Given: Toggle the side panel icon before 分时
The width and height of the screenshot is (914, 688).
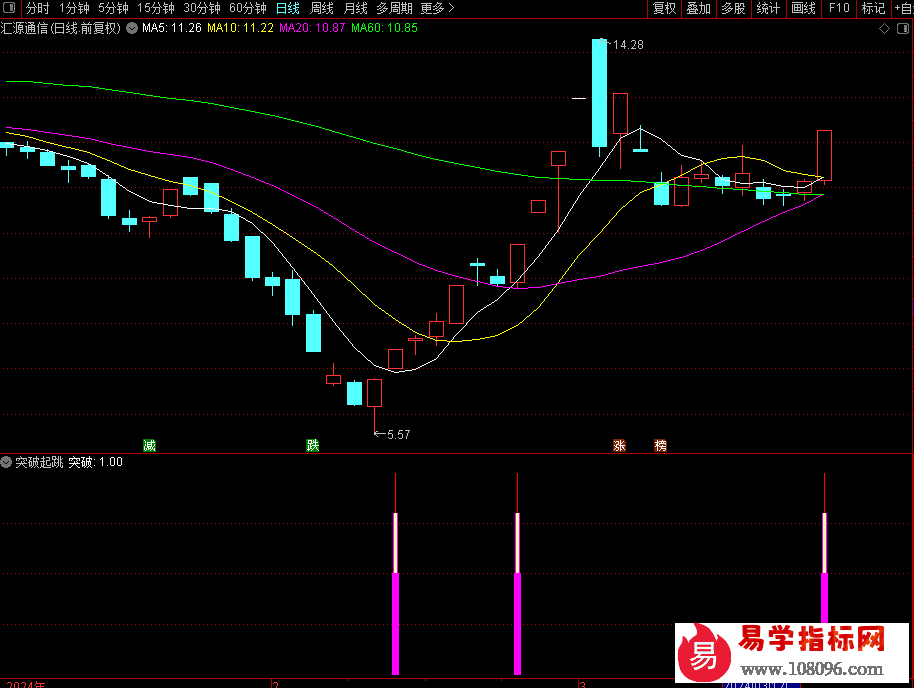Looking at the screenshot, I should coord(9,8).
